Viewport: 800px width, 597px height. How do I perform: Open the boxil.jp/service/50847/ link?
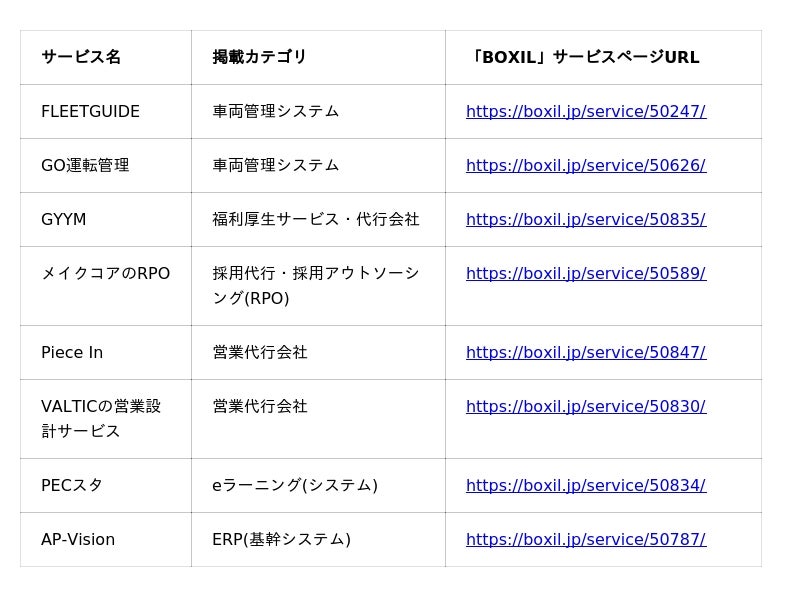tap(585, 353)
